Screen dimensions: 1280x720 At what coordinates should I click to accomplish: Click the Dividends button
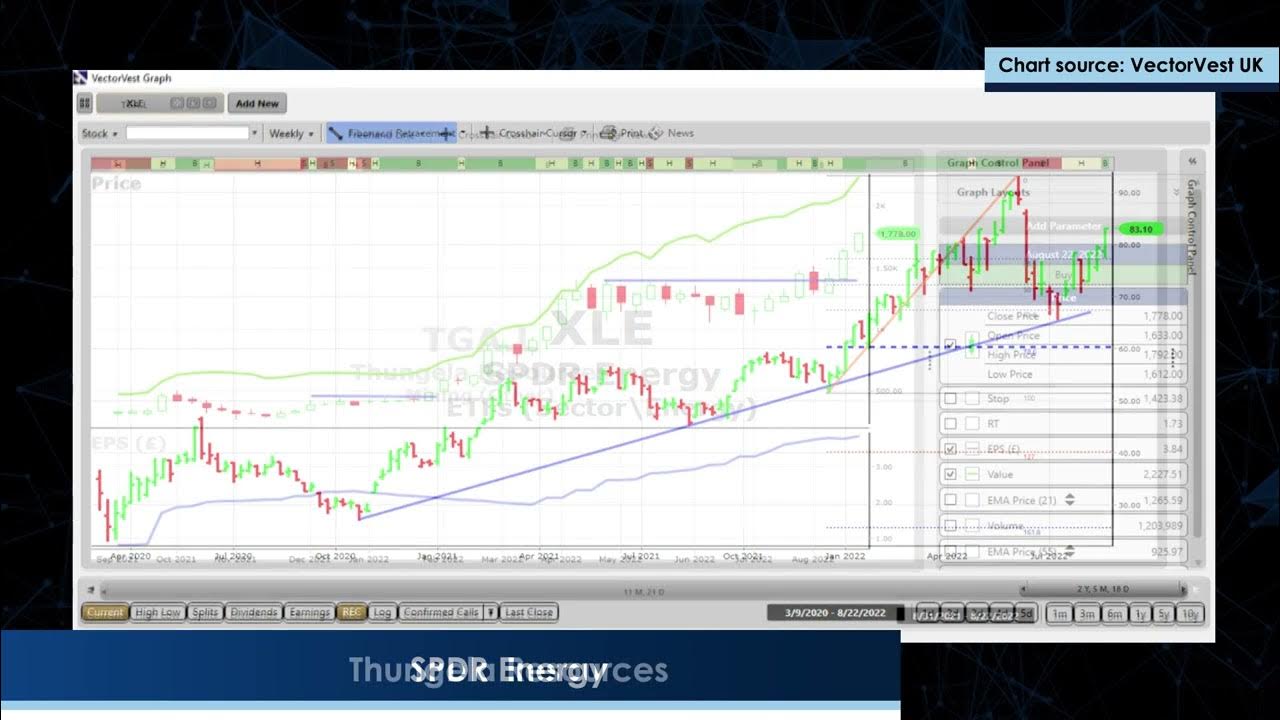253,612
